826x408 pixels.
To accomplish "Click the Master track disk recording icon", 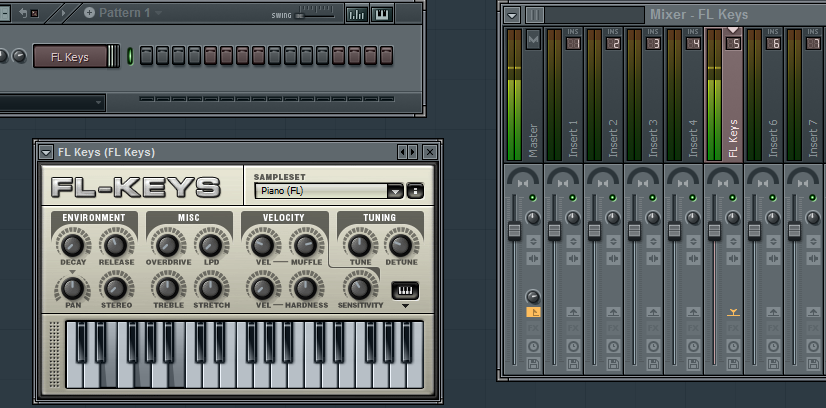I will pos(533,363).
